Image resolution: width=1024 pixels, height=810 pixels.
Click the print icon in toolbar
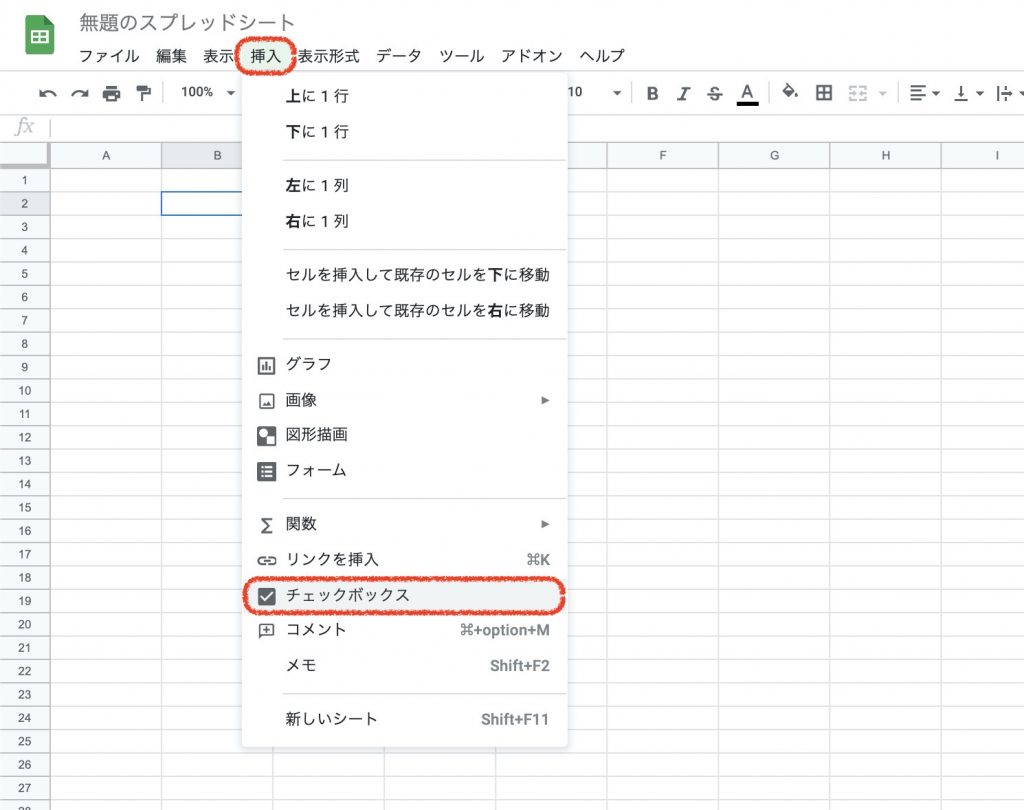(111, 93)
